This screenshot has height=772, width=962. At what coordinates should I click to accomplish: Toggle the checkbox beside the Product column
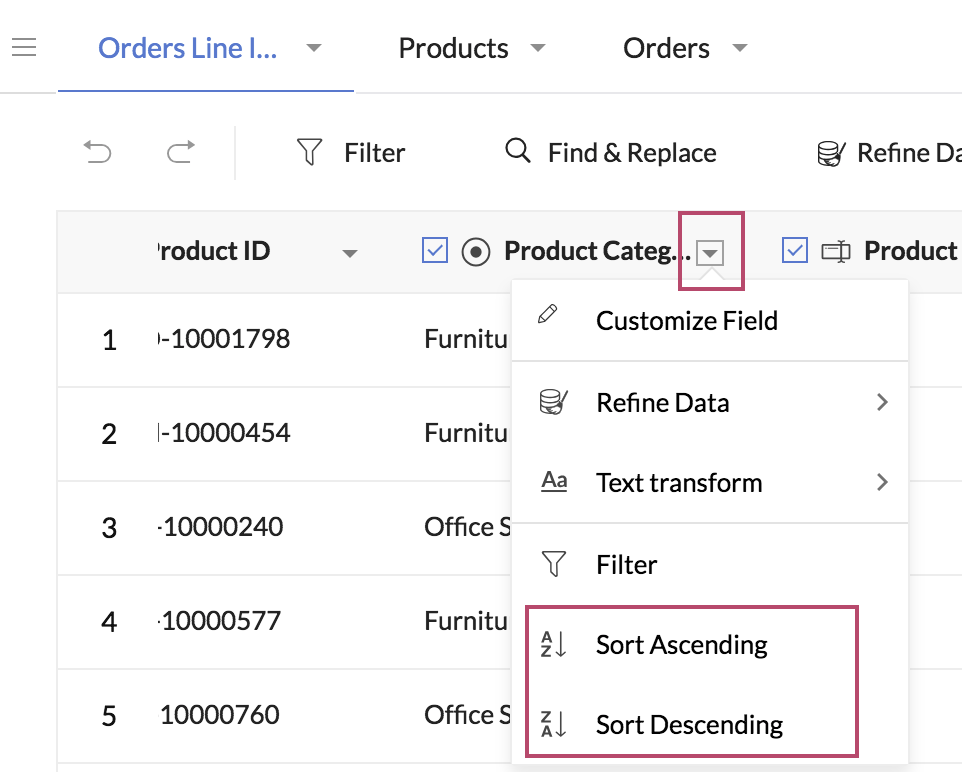(x=794, y=250)
